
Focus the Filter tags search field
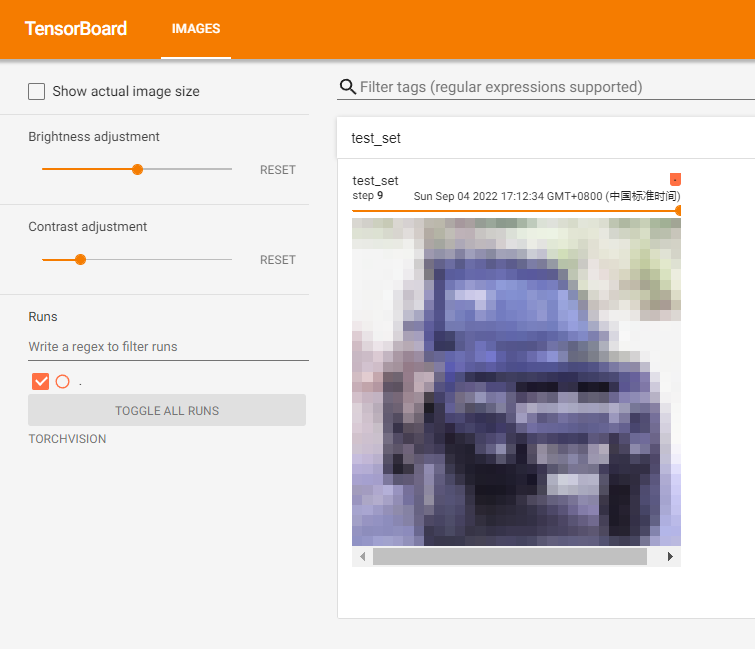pos(550,87)
